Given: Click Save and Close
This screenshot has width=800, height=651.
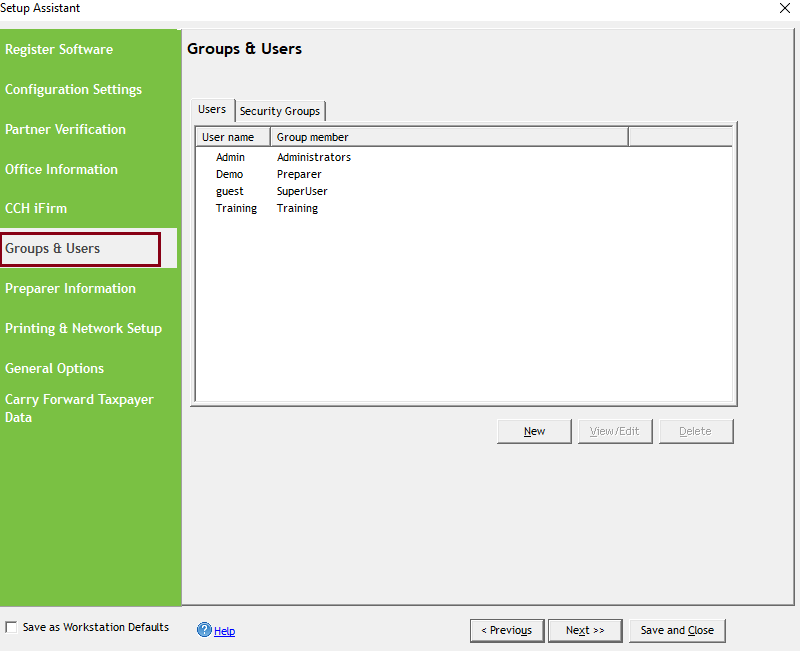Looking at the screenshot, I should tap(677, 631).
